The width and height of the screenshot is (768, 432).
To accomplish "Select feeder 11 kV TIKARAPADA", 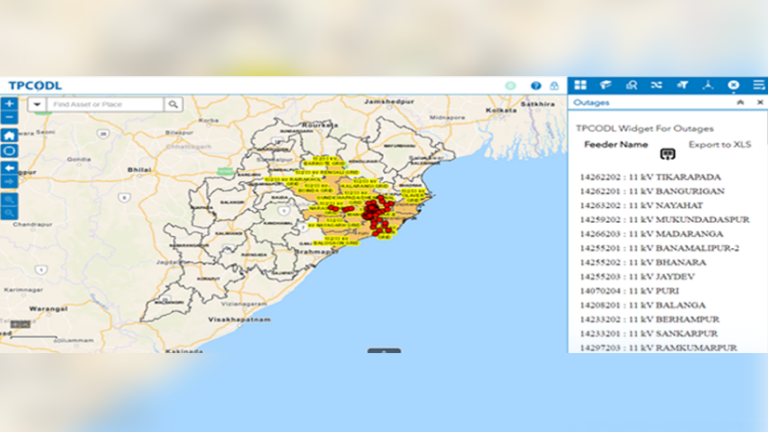I will [x=653, y=176].
